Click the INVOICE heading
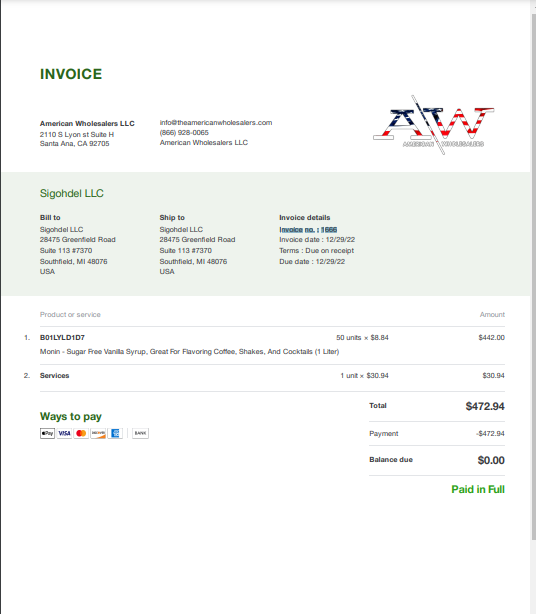The height and width of the screenshot is (614, 536). point(71,74)
